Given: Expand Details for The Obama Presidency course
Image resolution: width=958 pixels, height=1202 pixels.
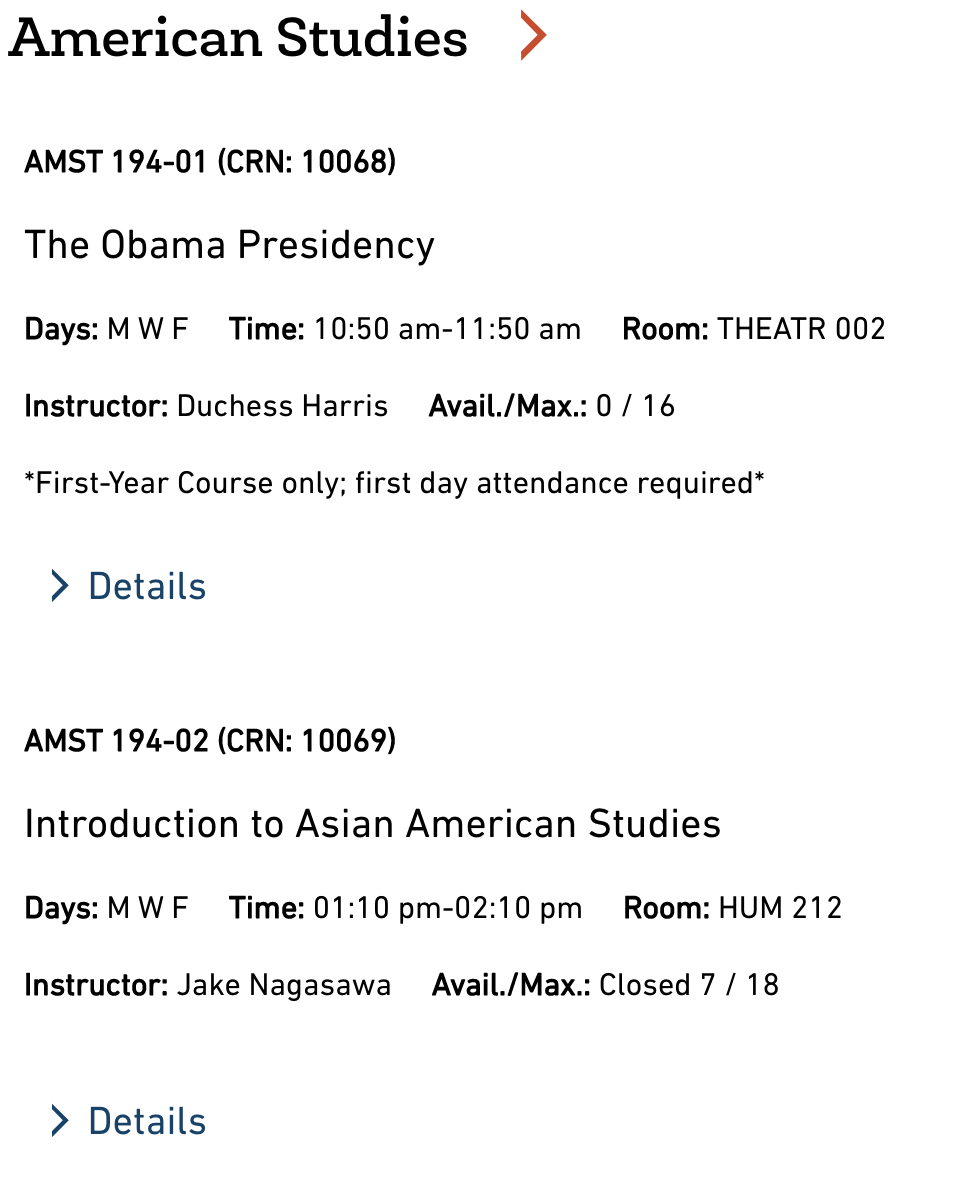Looking at the screenshot, I should (146, 586).
